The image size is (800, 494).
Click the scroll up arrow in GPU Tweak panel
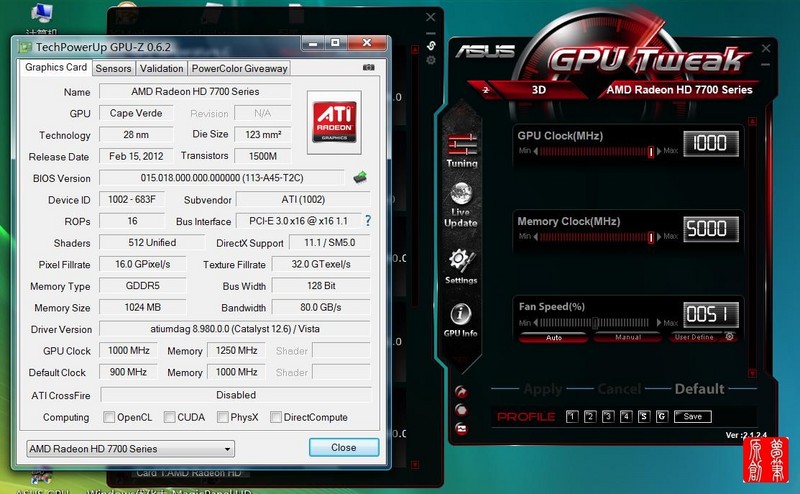[752, 121]
